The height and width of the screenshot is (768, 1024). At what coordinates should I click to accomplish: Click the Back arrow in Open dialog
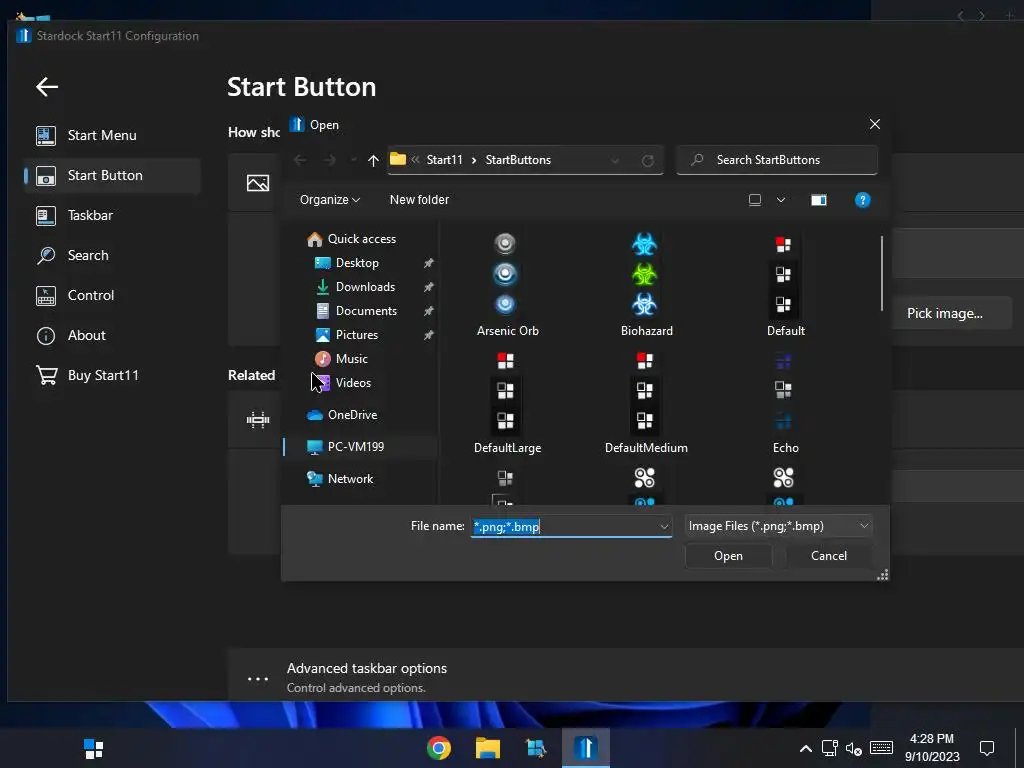coord(300,160)
